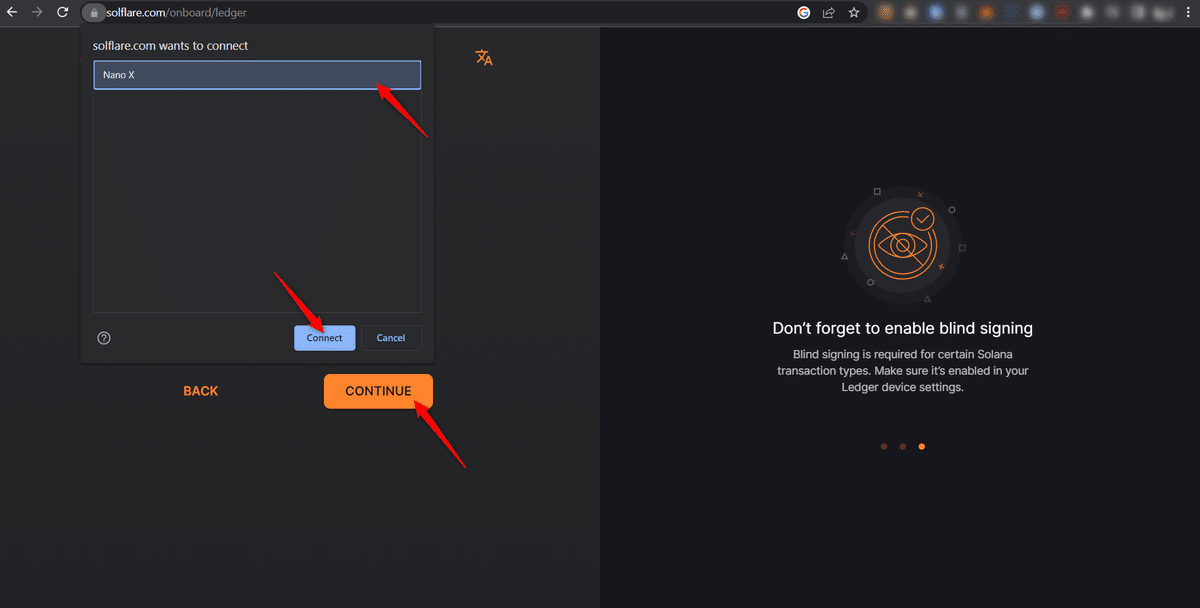Select the second carousel dot

903,447
